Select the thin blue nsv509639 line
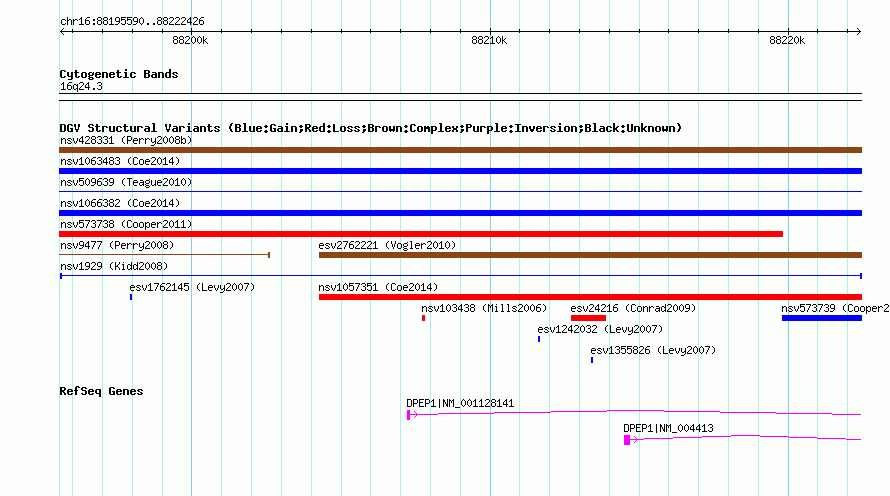Viewport: 890px width, 496px height. point(460,192)
